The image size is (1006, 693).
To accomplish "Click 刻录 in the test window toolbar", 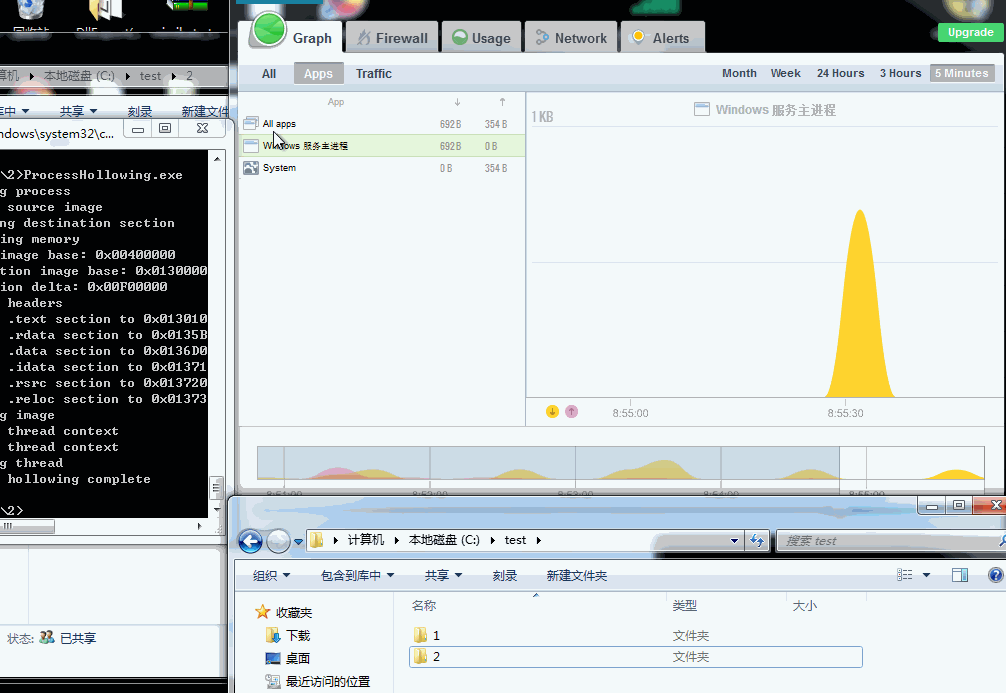I will coord(505,576).
